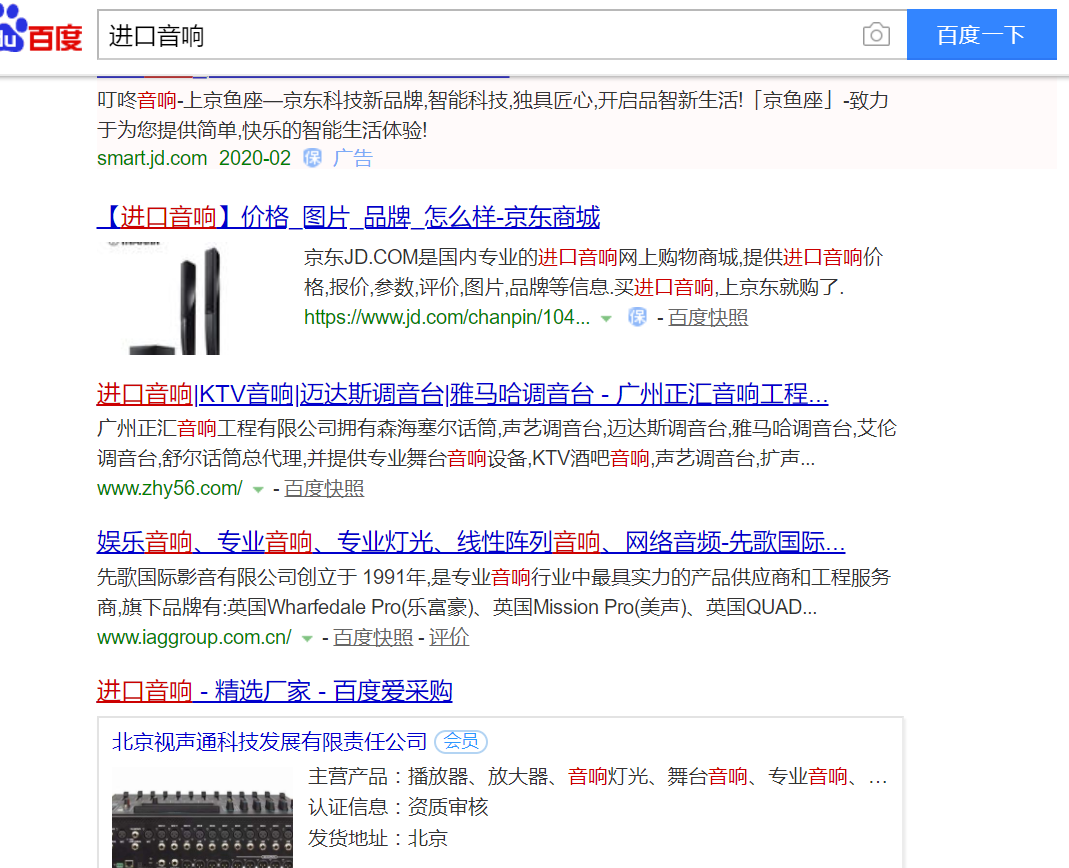Open 百度快照 for the iaggroup.com.cn result
The height and width of the screenshot is (868, 1069).
click(x=373, y=637)
